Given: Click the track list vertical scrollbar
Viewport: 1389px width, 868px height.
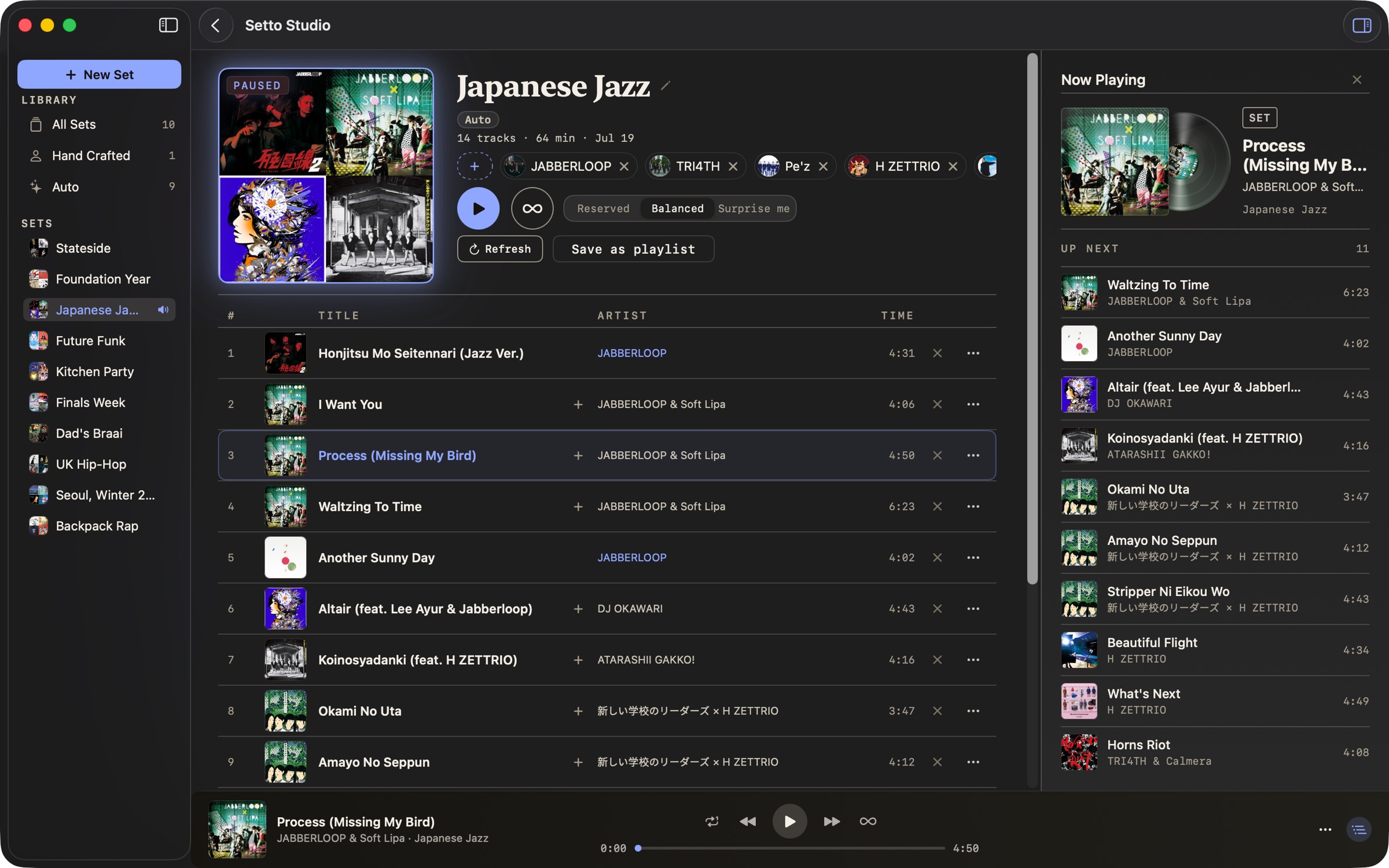Looking at the screenshot, I should tap(1032, 319).
